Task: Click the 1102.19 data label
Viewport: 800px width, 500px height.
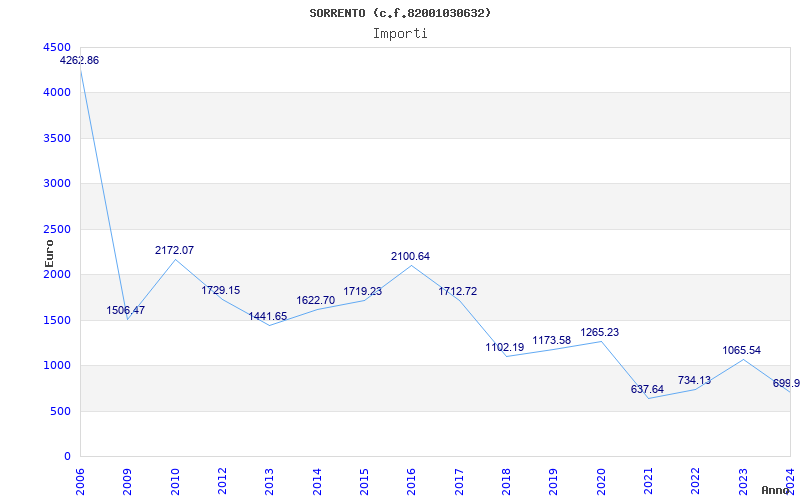Action: [505, 347]
